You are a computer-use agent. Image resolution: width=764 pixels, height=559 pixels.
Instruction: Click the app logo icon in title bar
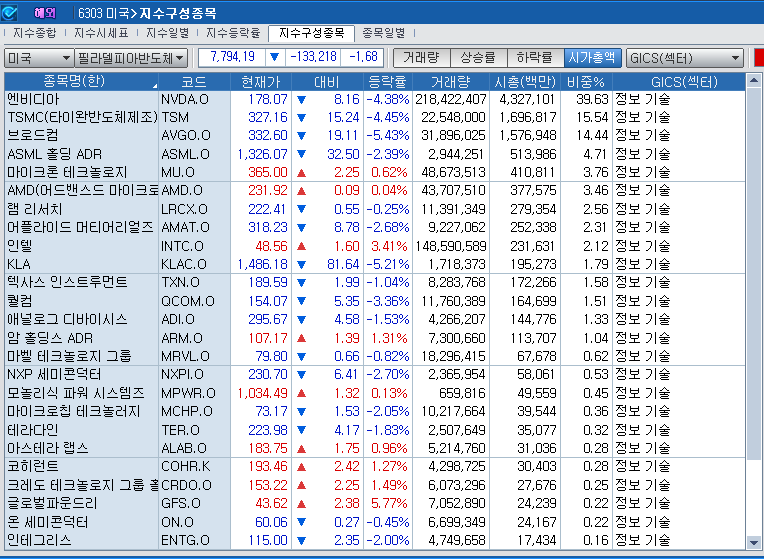(x=9, y=13)
